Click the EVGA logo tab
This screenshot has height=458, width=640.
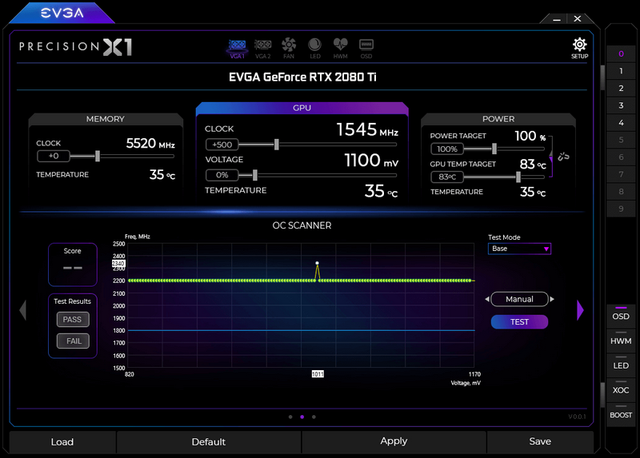pyautogui.click(x=62, y=13)
